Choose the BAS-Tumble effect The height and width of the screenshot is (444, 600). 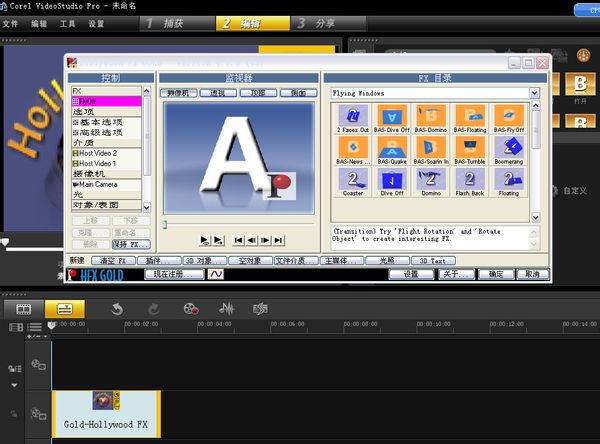(470, 150)
